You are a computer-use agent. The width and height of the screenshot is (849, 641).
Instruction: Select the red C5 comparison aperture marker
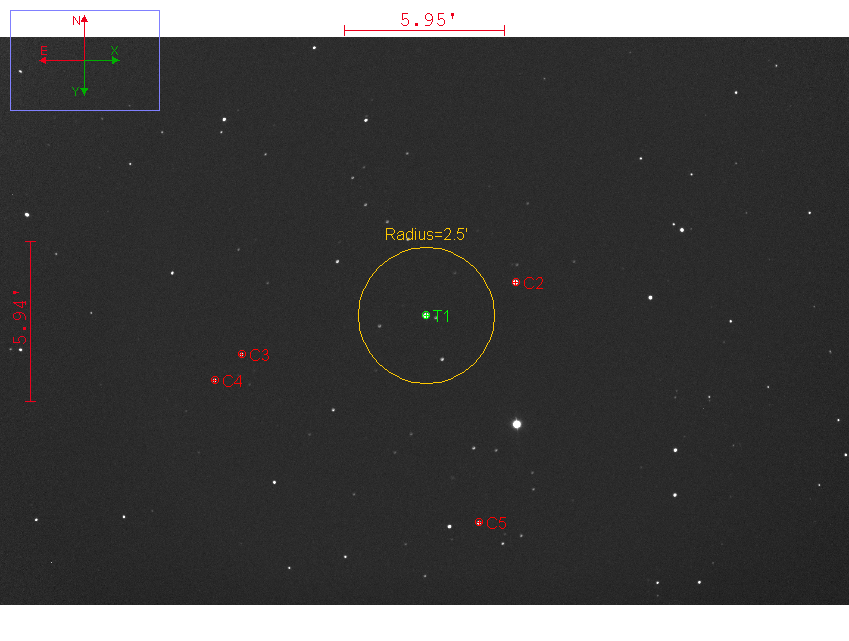[479, 522]
